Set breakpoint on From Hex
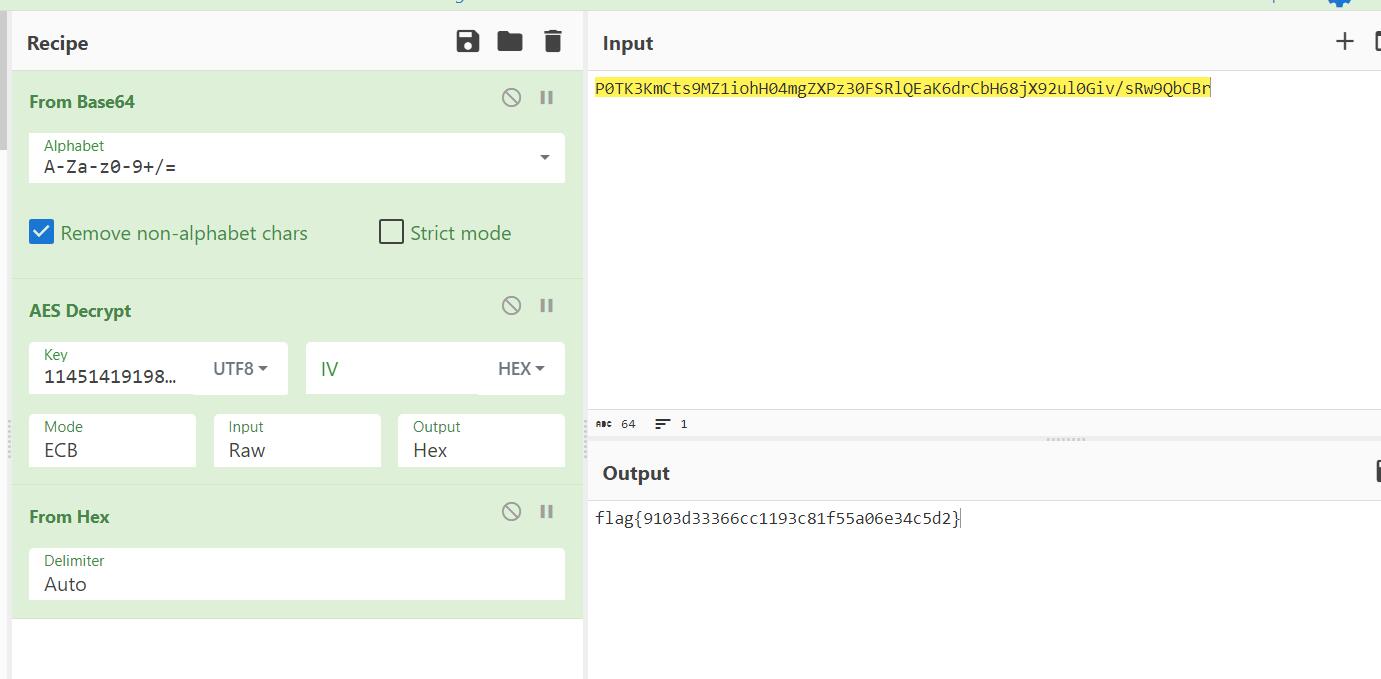This screenshot has height=679, width=1381. click(546, 512)
